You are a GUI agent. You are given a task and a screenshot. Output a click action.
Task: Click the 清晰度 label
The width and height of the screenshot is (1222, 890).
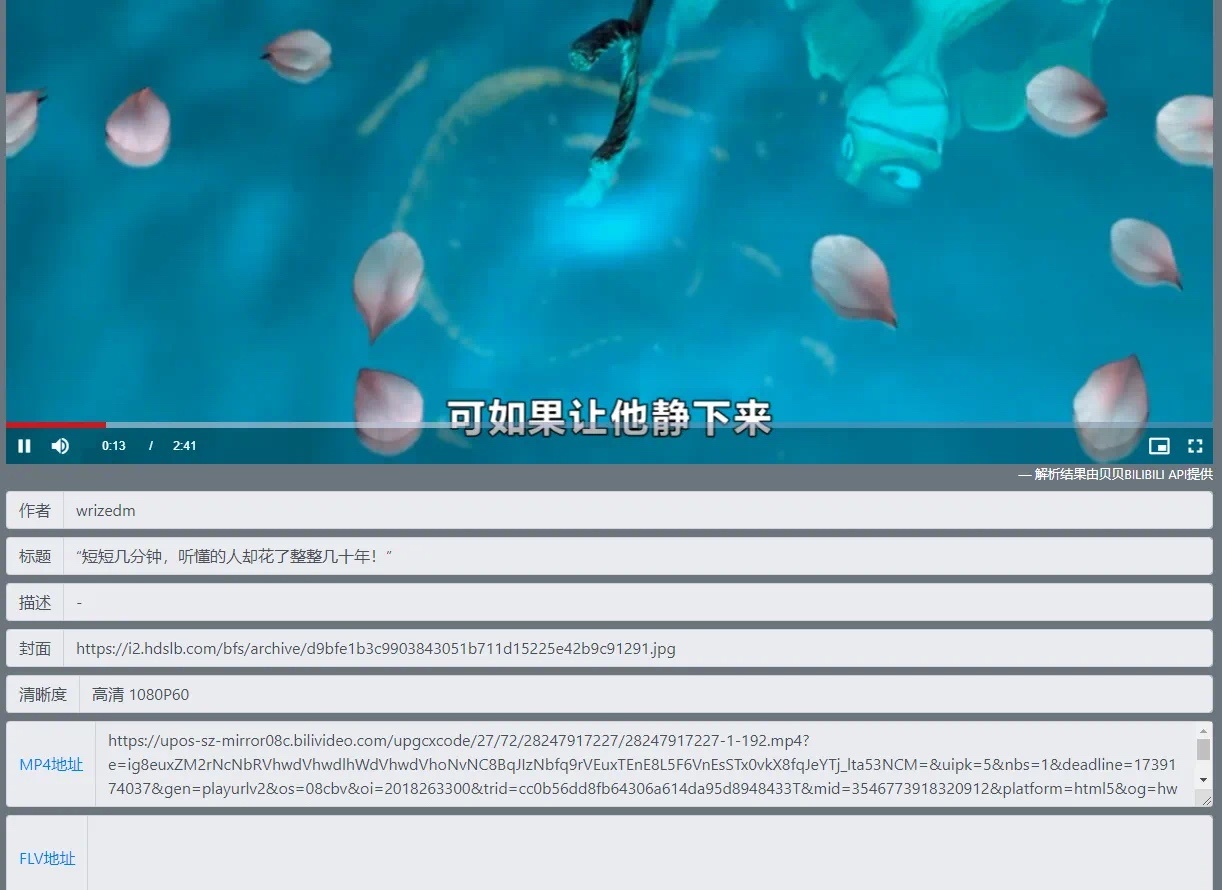click(x=43, y=694)
